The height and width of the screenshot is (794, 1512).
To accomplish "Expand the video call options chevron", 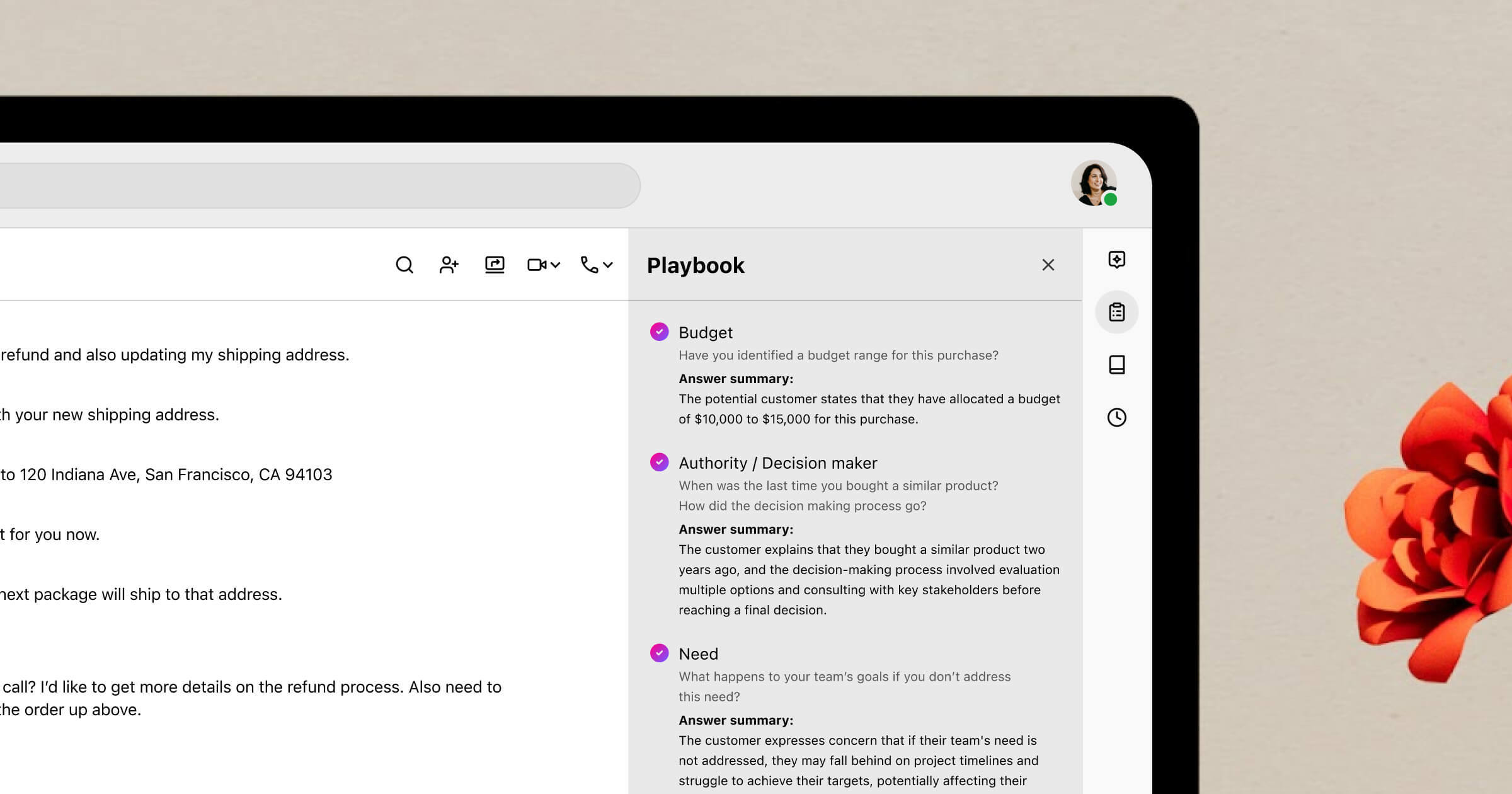I will point(555,265).
